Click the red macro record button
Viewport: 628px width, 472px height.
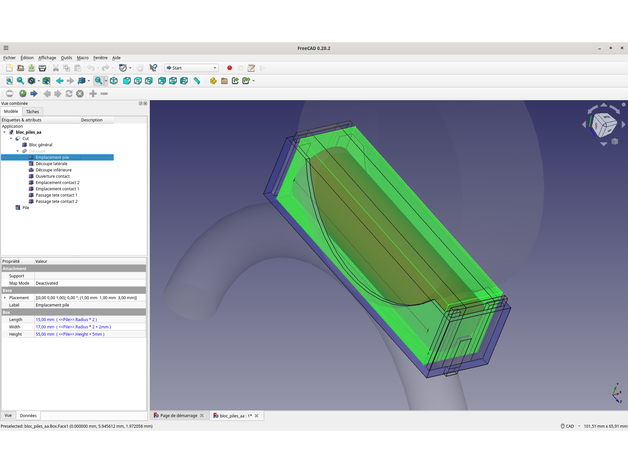coord(229,68)
